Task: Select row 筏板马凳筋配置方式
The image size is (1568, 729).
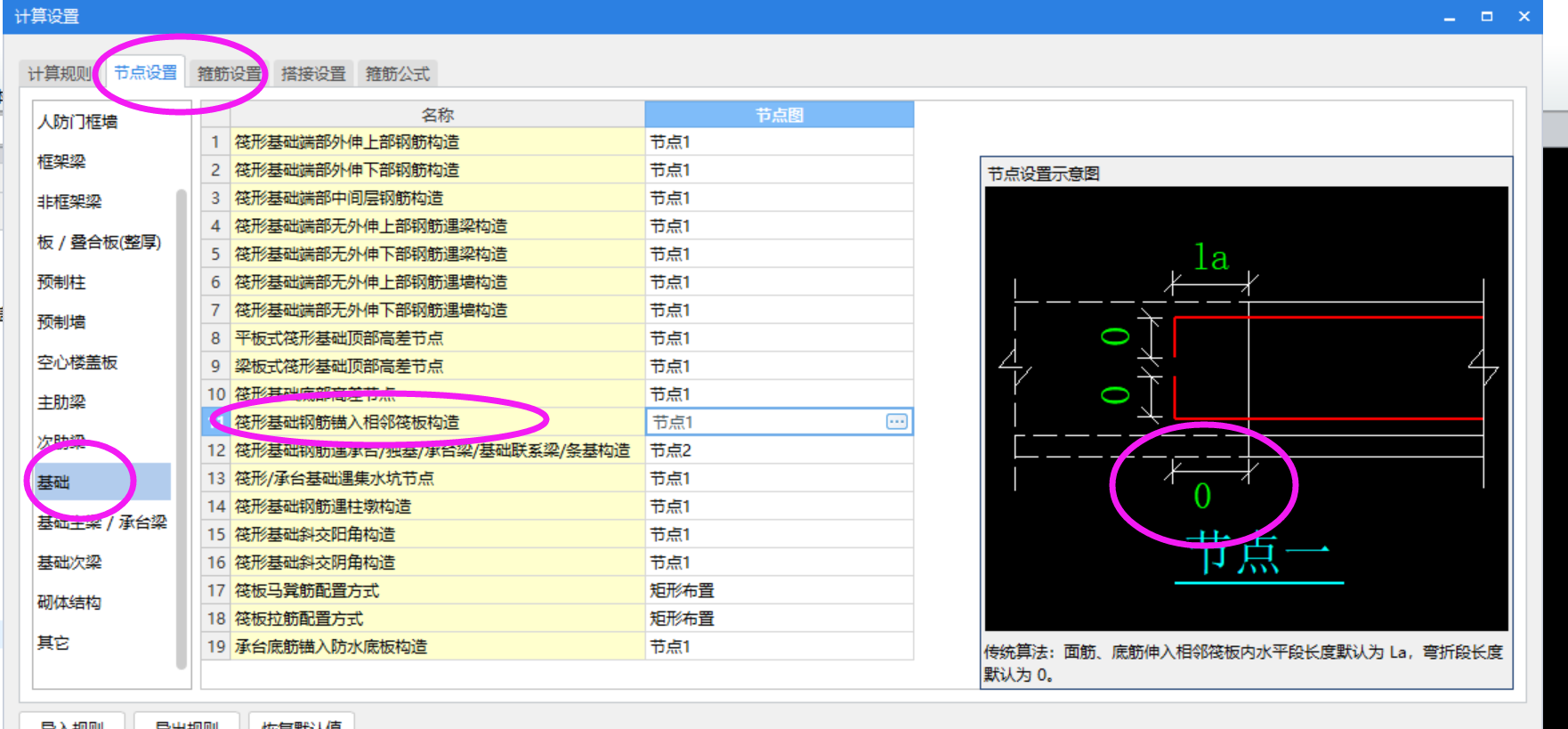Action: (x=437, y=590)
